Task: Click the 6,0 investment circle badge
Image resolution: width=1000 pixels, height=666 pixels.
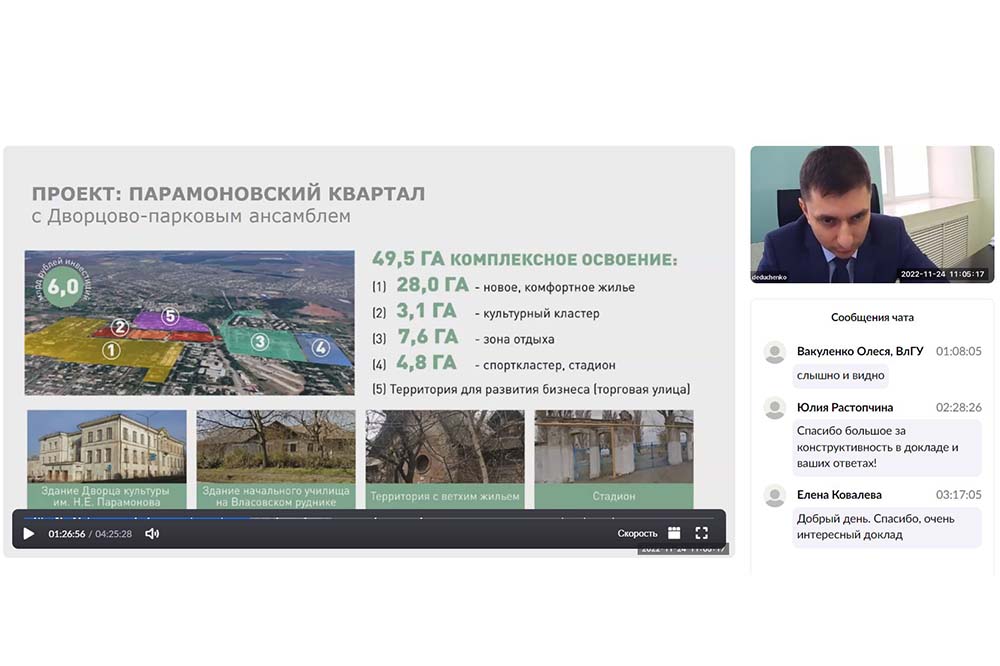Action: pos(63,287)
